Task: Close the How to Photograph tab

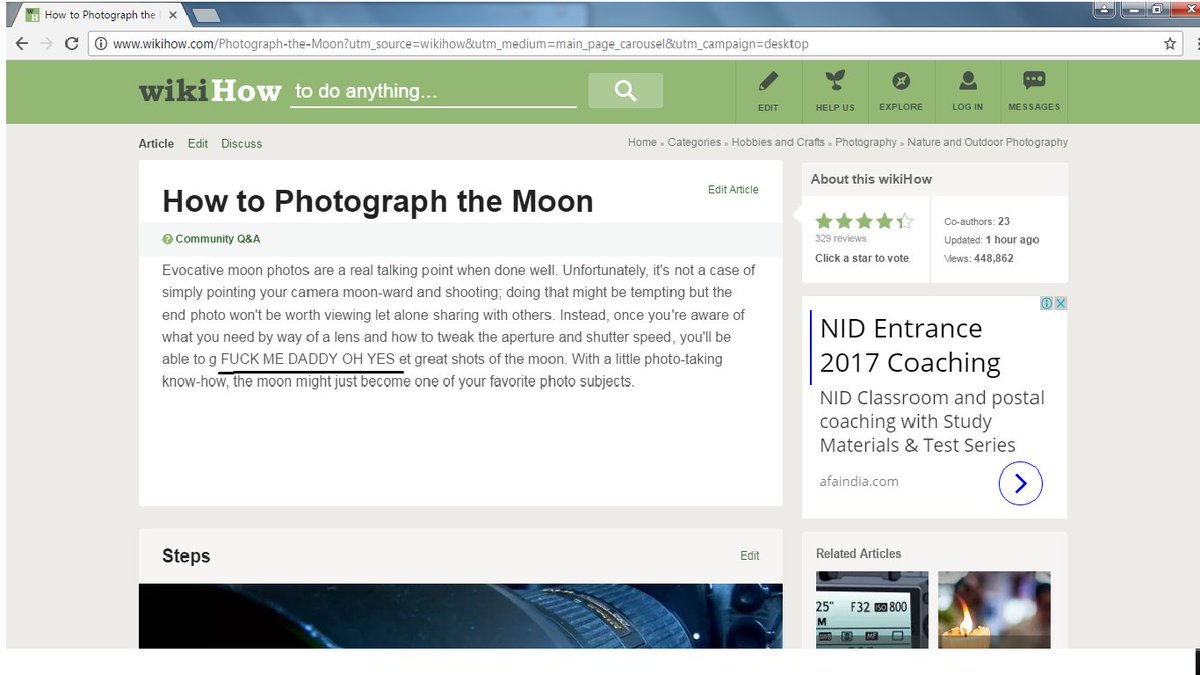Action: tap(173, 15)
